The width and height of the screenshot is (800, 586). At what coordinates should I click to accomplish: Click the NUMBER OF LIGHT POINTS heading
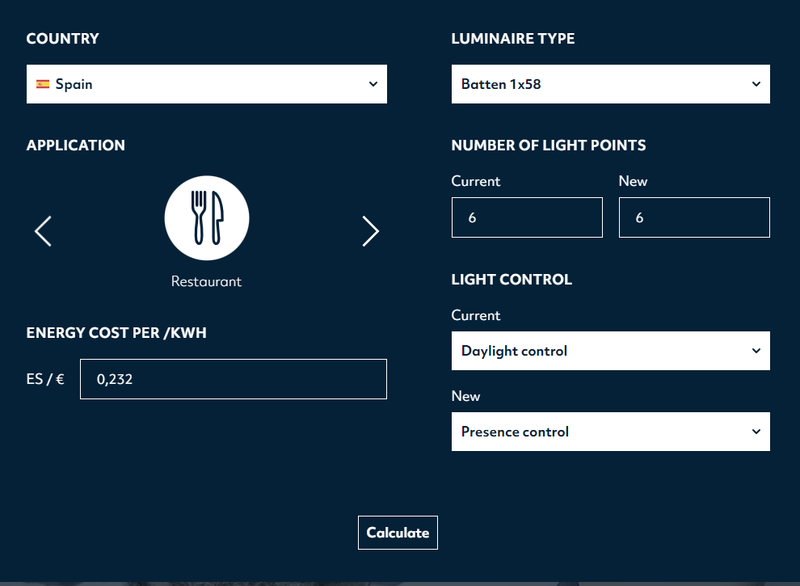pyautogui.click(x=548, y=145)
